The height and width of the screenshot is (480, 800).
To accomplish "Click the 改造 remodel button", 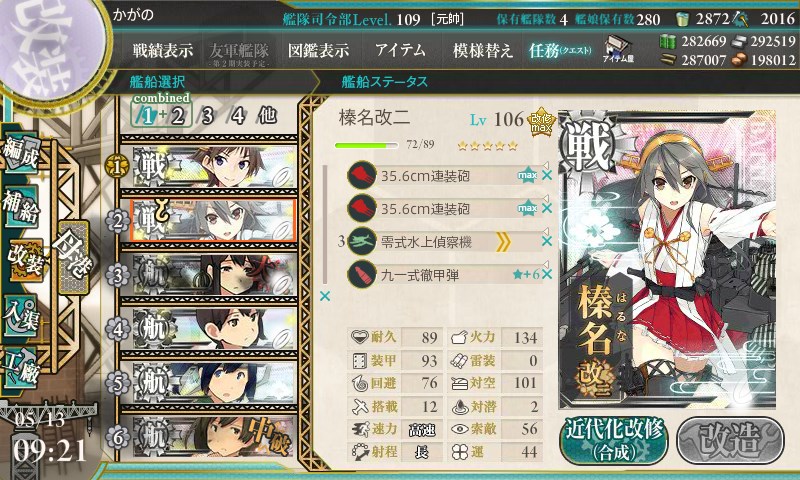I will (x=730, y=440).
